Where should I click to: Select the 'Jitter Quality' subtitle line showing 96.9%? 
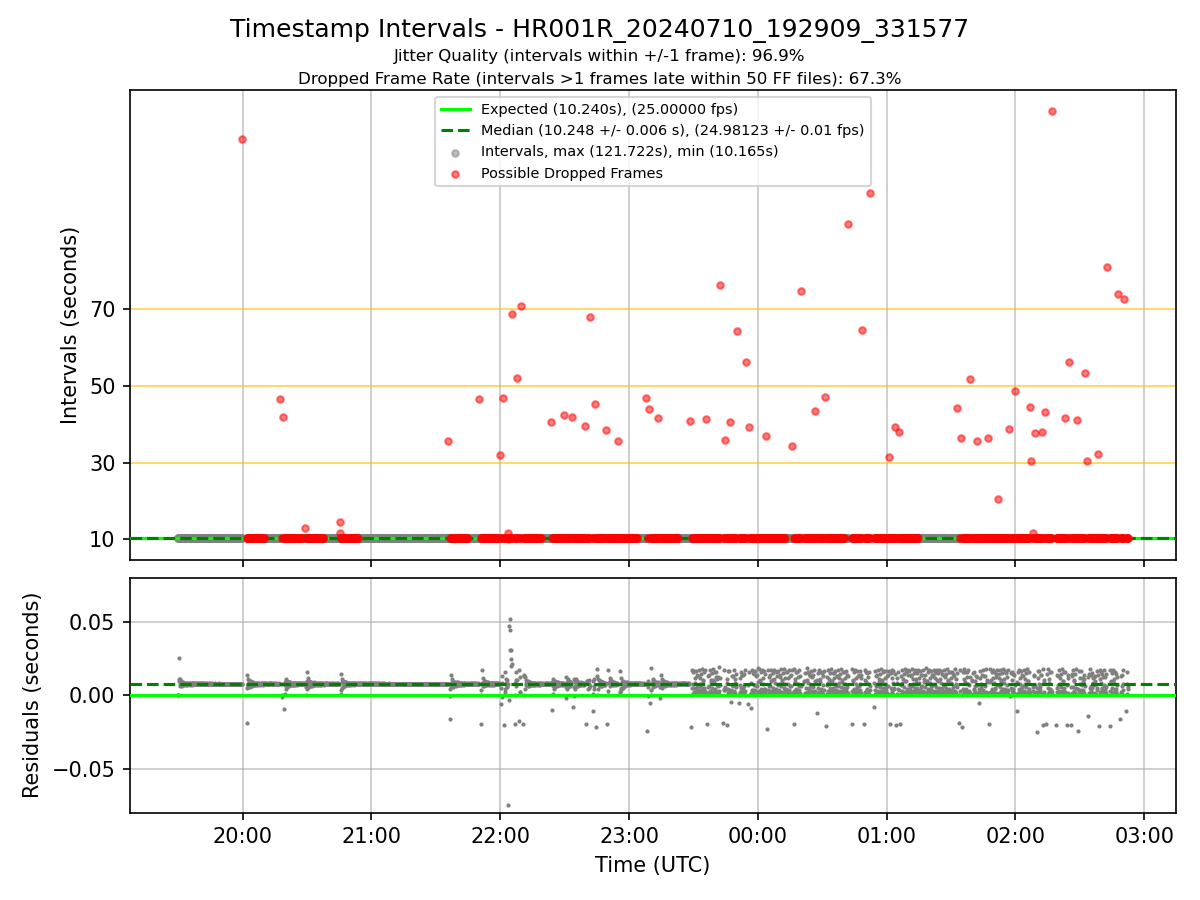[599, 56]
